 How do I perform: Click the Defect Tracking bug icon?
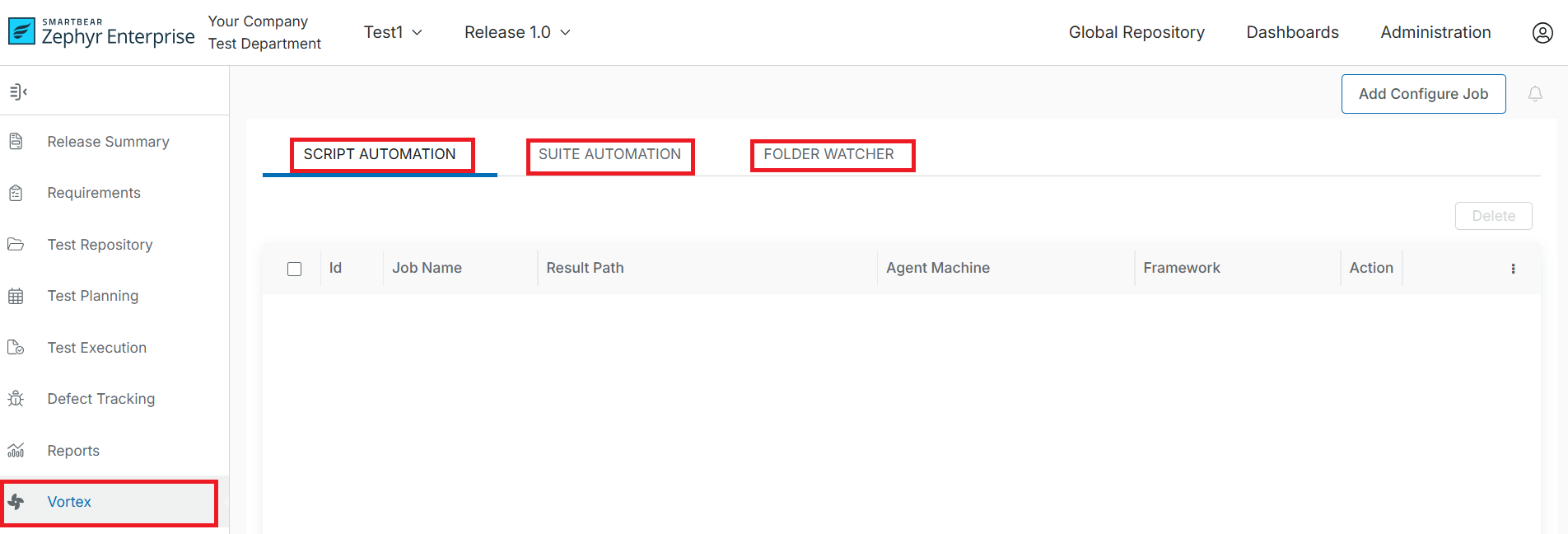coord(16,399)
